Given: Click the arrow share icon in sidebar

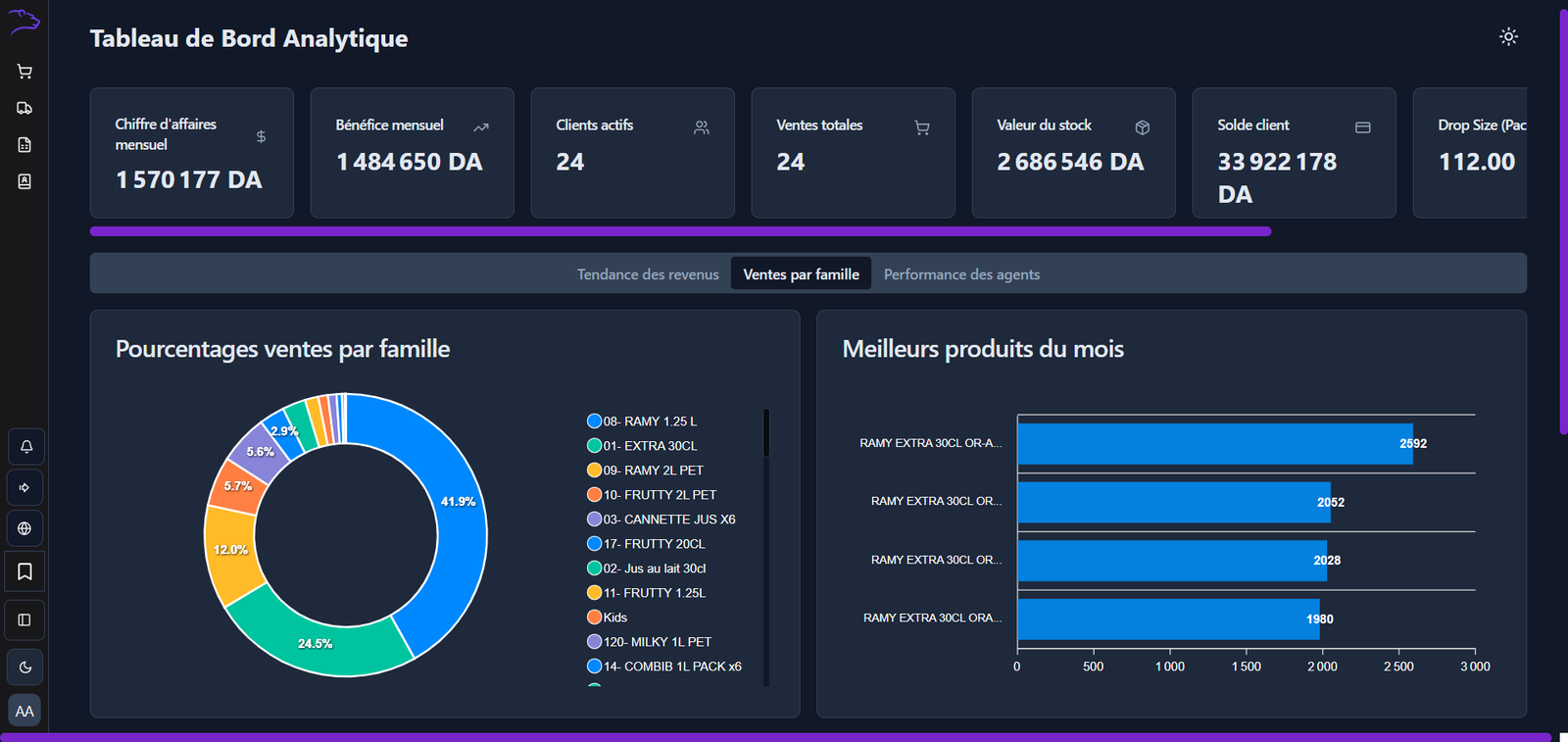Looking at the screenshot, I should 25,487.
